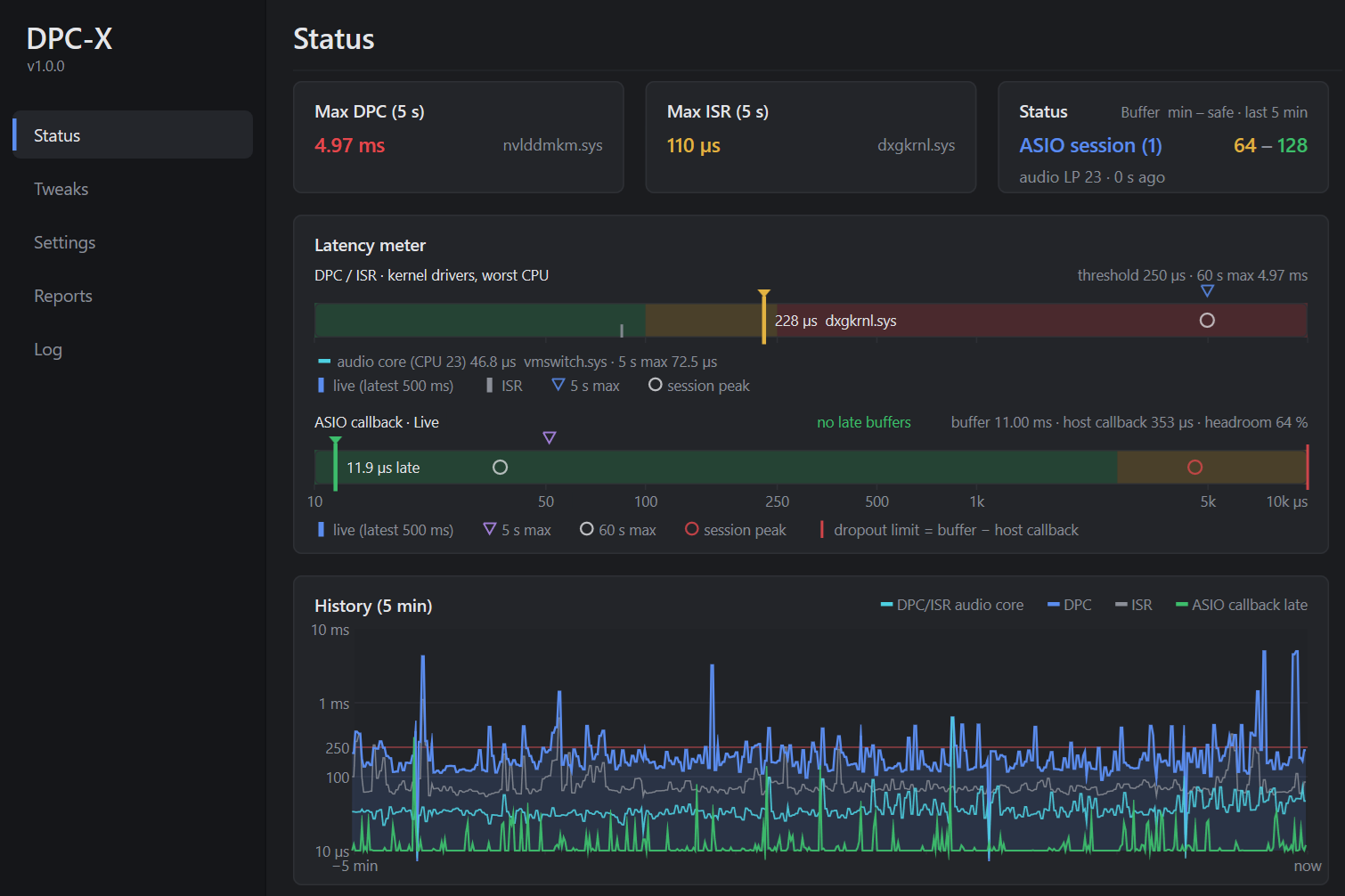The width and height of the screenshot is (1345, 896).
Task: Click the grey ISR tick on the DPC bar
Action: coord(621,330)
